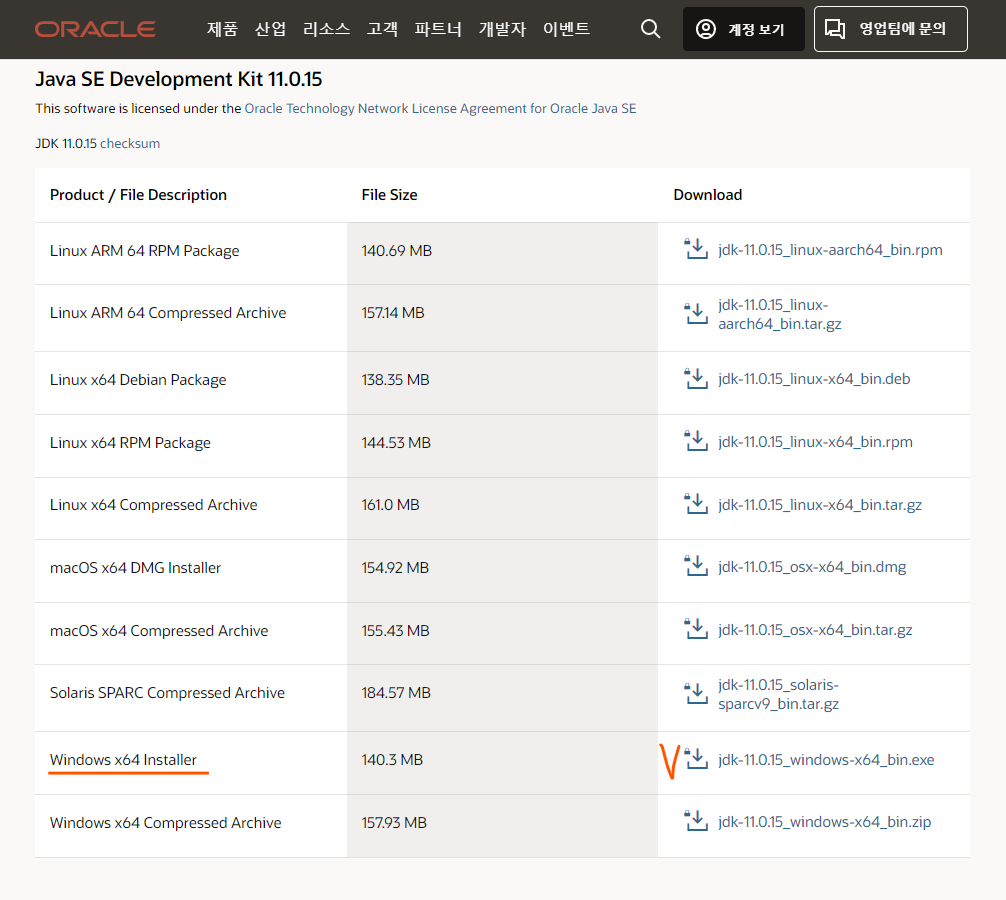Select the 'Linux x64 RPM Package' text
The image size is (1006, 900).
click(x=130, y=443)
